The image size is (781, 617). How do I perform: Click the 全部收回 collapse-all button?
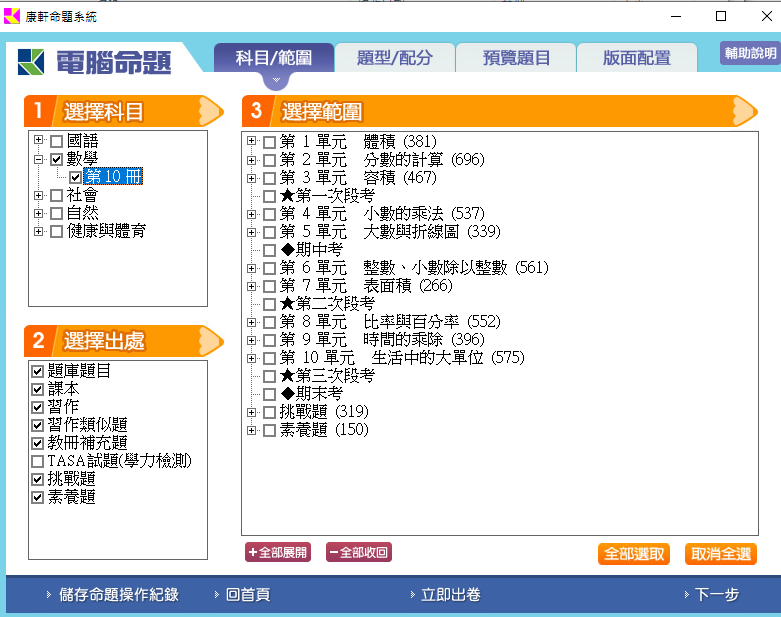[358, 552]
